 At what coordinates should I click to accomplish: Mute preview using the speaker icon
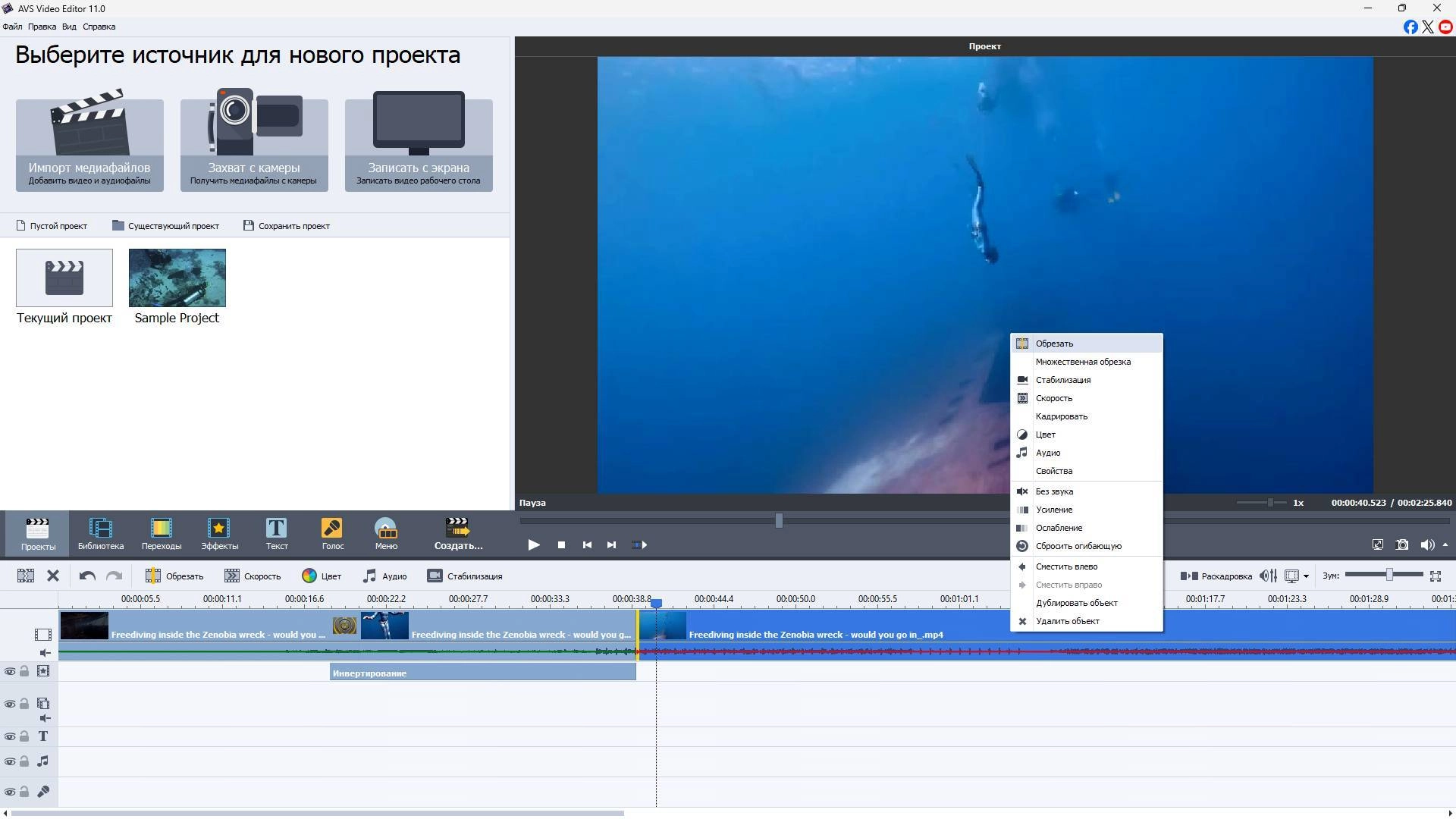click(1427, 544)
